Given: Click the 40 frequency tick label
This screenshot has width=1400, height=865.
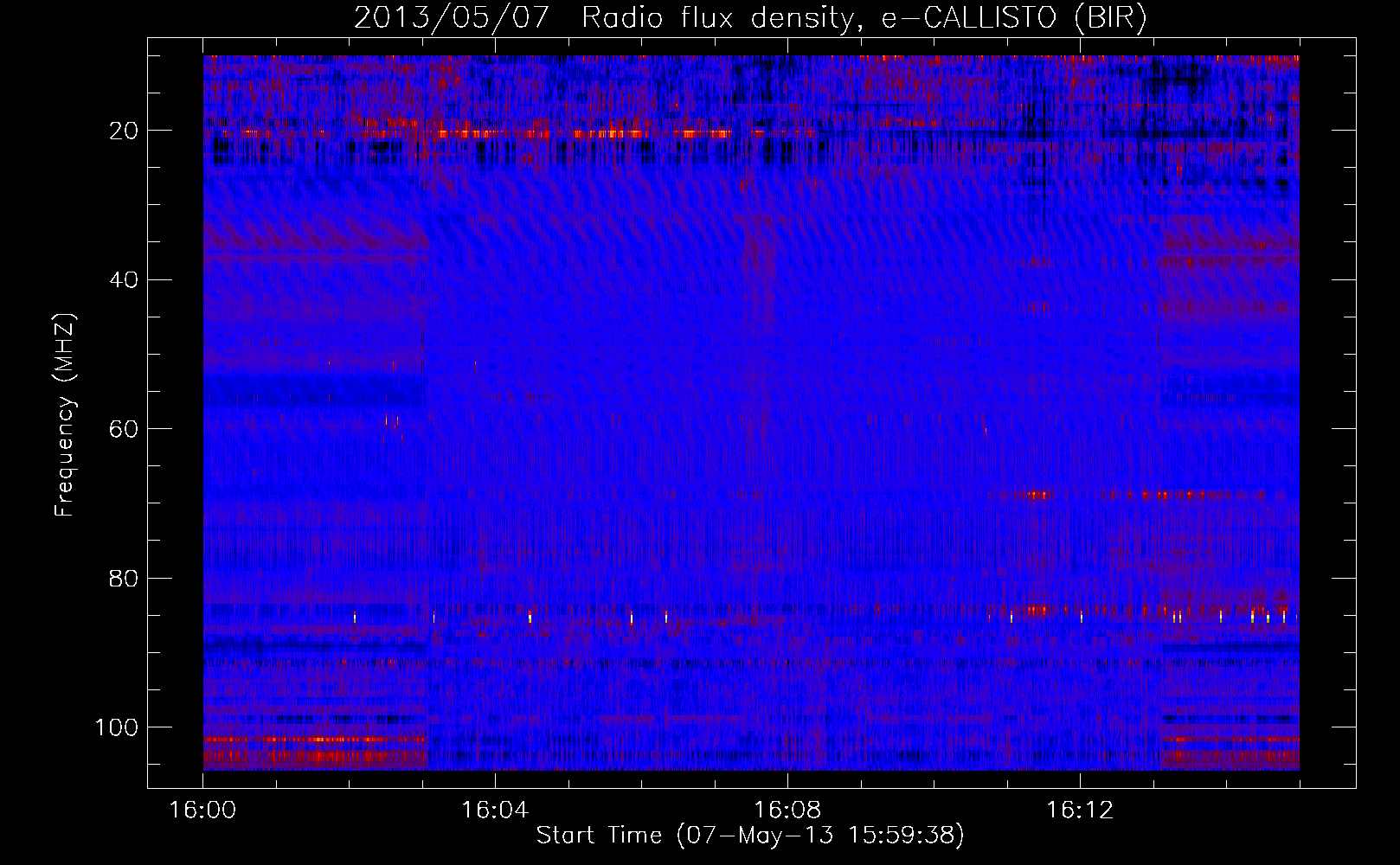Looking at the screenshot, I should click(x=125, y=280).
